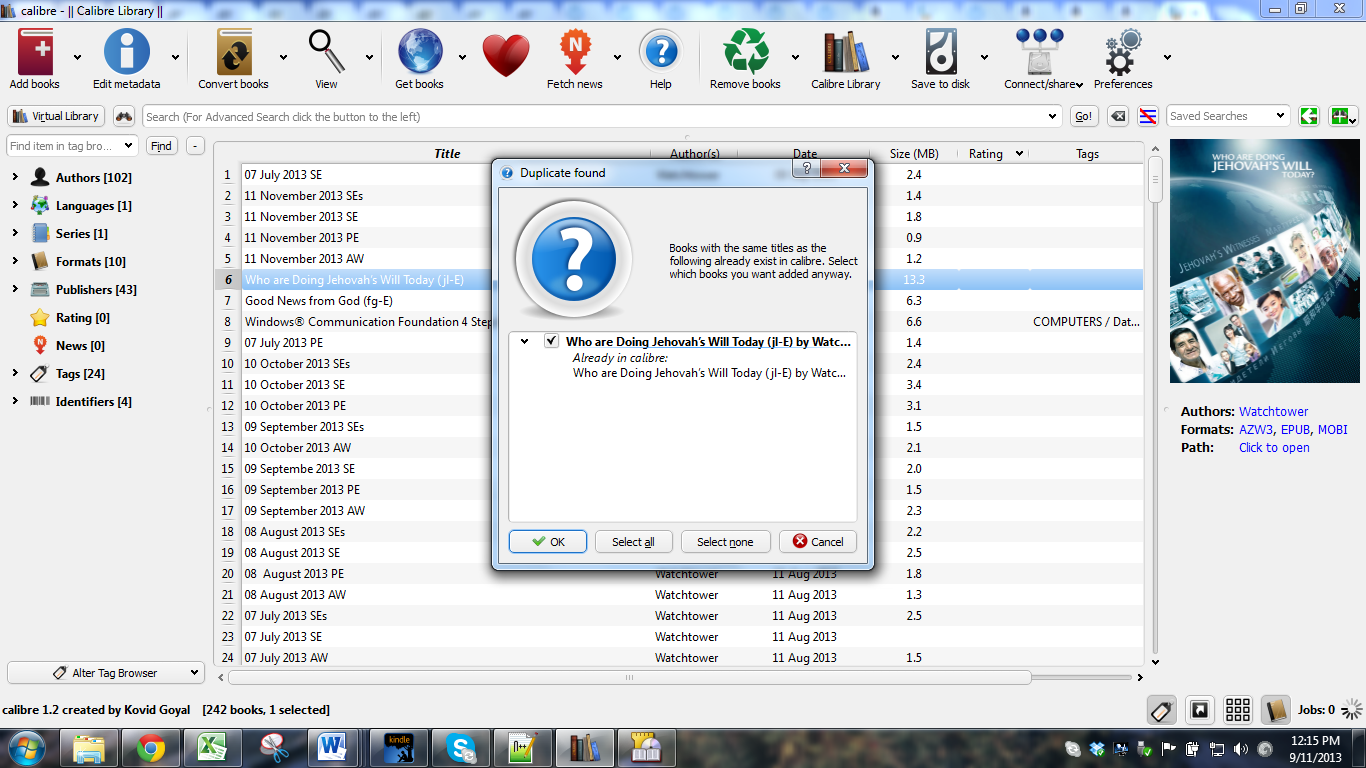
Task: Click the Click to open path link
Action: pyautogui.click(x=1274, y=448)
